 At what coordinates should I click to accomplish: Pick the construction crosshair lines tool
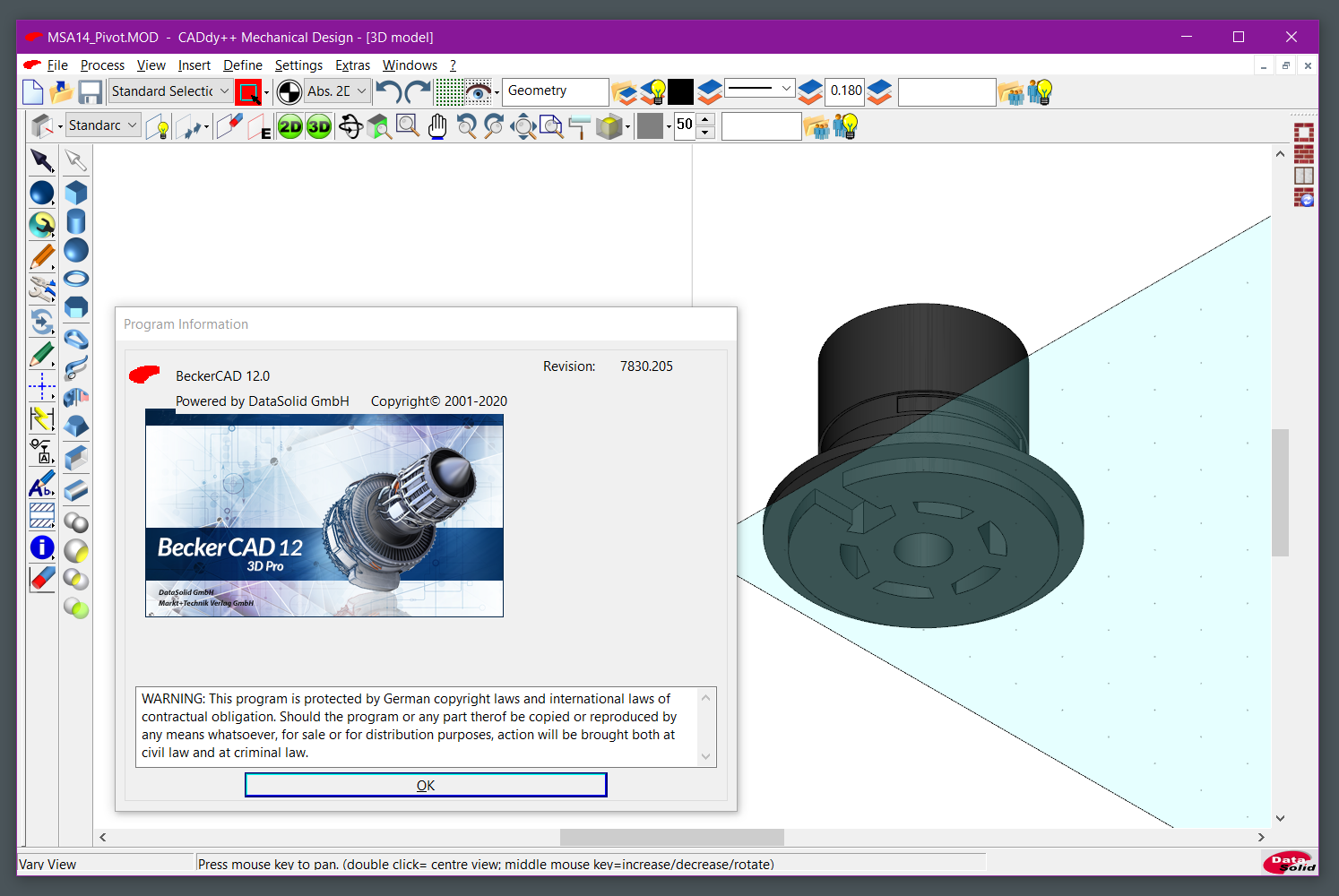(x=42, y=387)
